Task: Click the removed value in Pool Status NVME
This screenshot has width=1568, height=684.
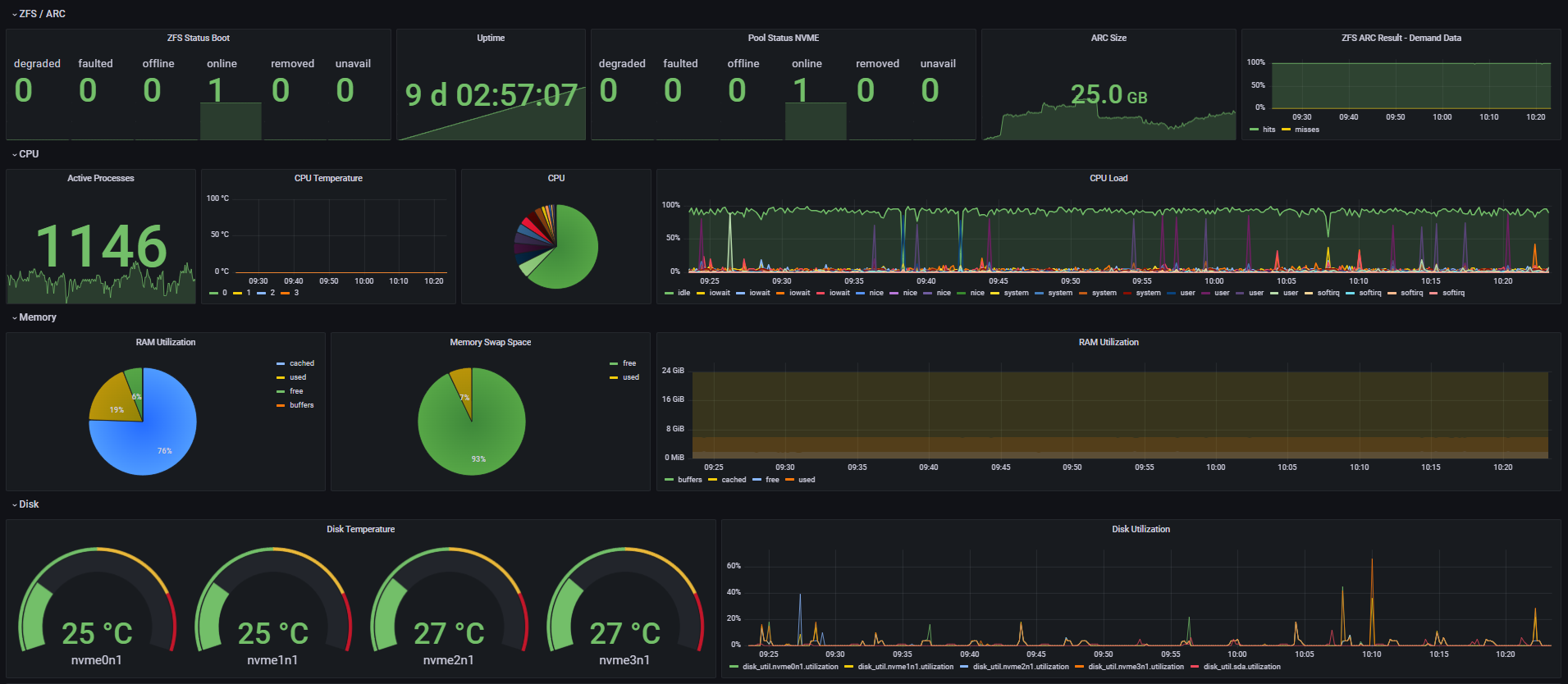Action: (866, 90)
